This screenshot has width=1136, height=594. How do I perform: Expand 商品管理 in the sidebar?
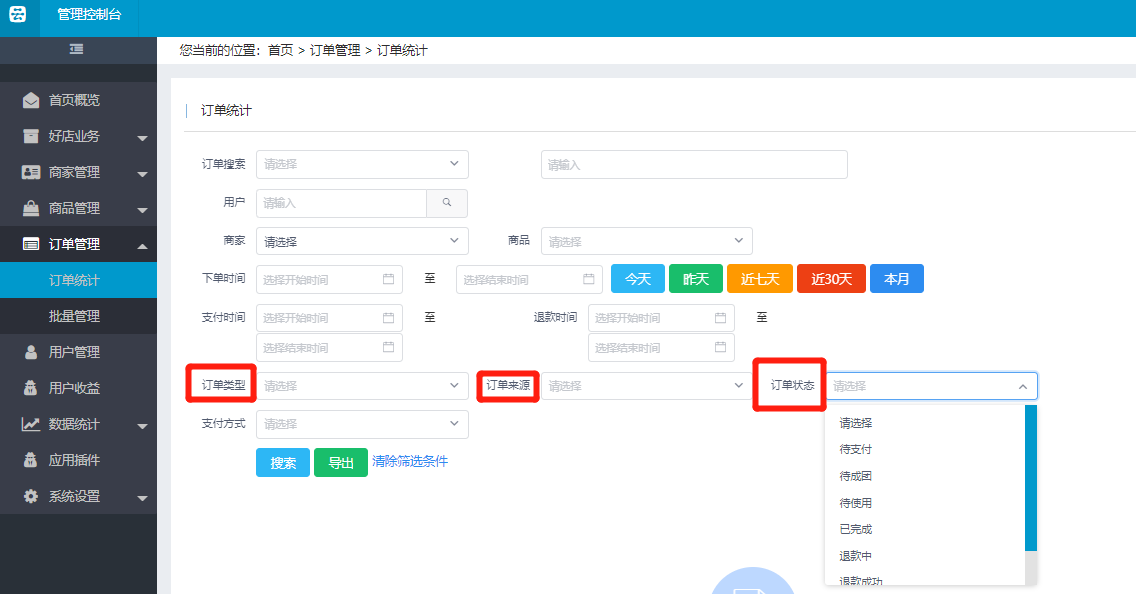coord(85,208)
